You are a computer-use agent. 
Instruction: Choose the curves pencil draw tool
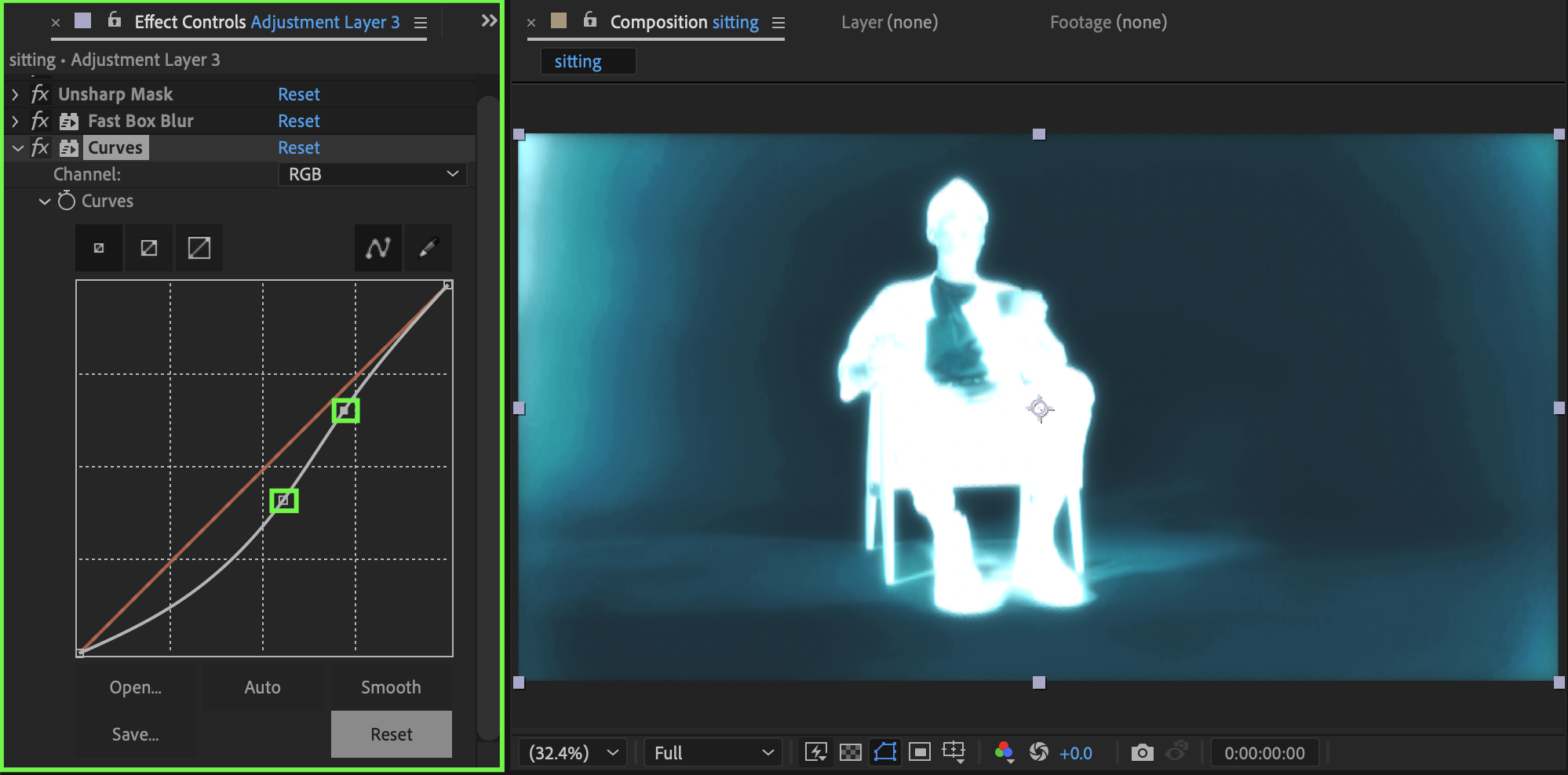coord(428,248)
